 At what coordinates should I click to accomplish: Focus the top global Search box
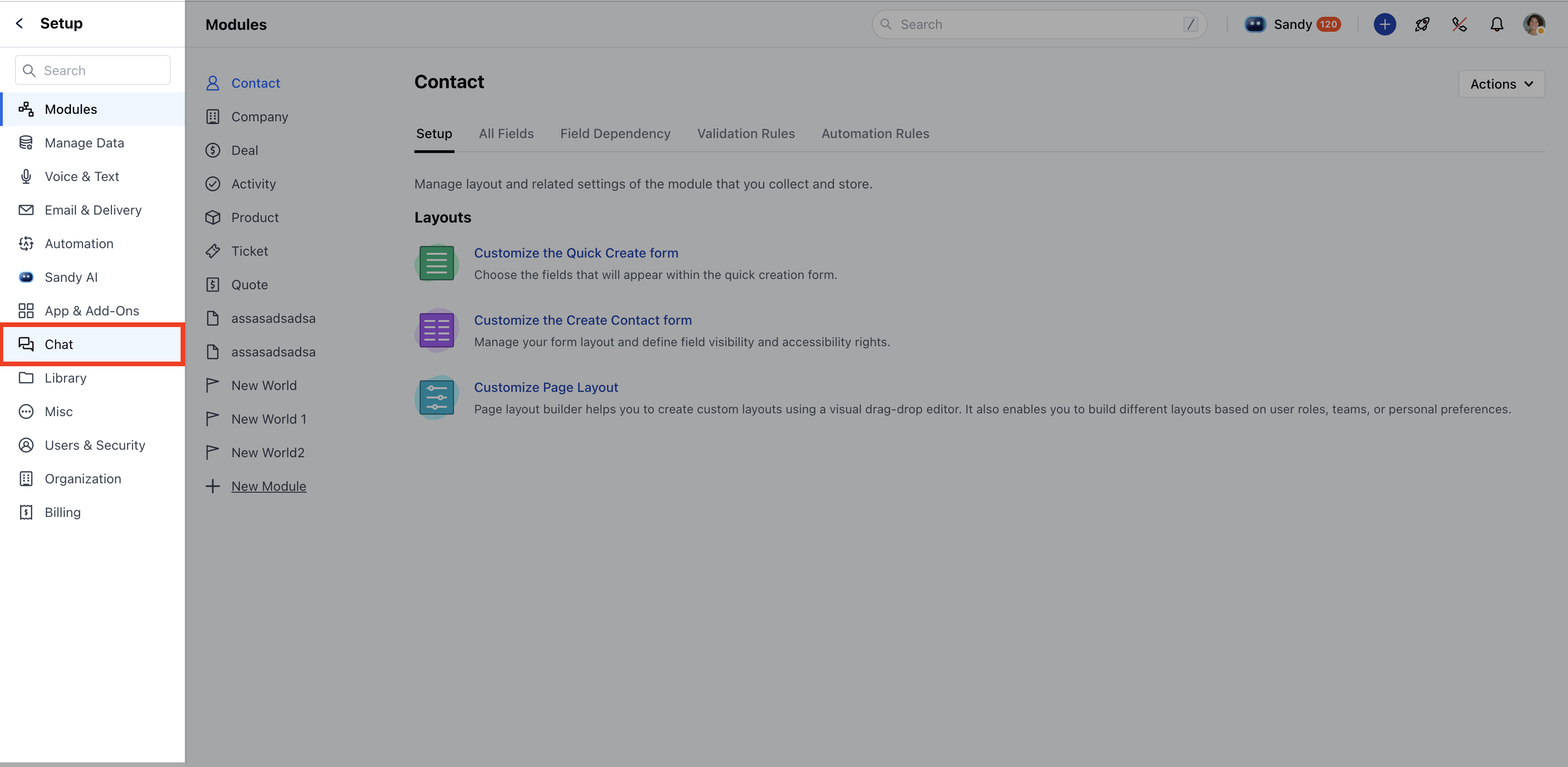pos(1039,24)
